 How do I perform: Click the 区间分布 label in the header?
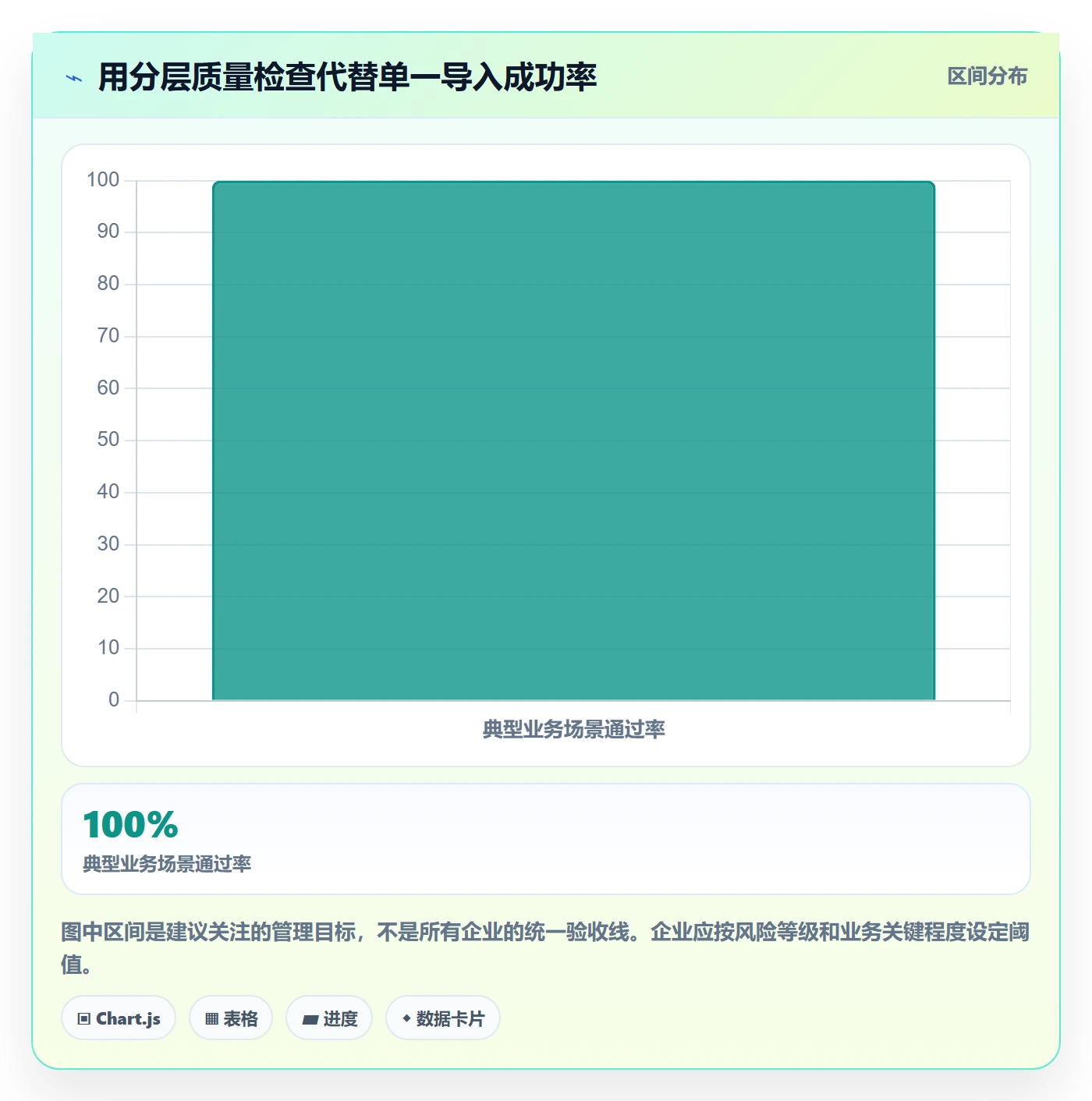[x=987, y=76]
